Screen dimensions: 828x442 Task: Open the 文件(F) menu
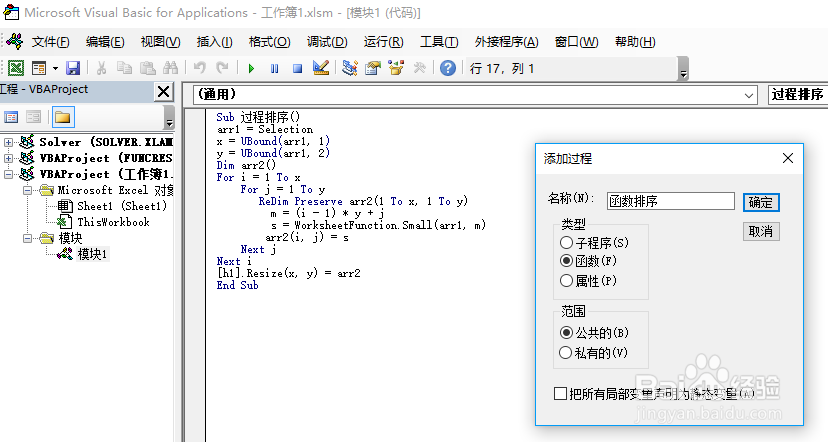[51, 42]
